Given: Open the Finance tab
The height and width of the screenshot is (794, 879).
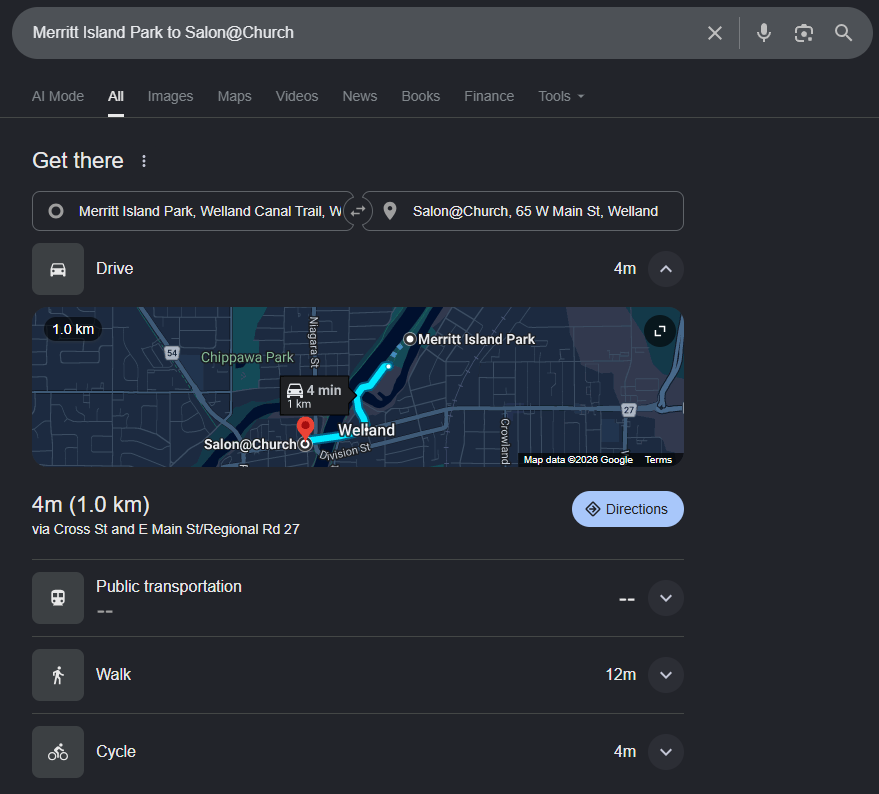Looking at the screenshot, I should [489, 96].
